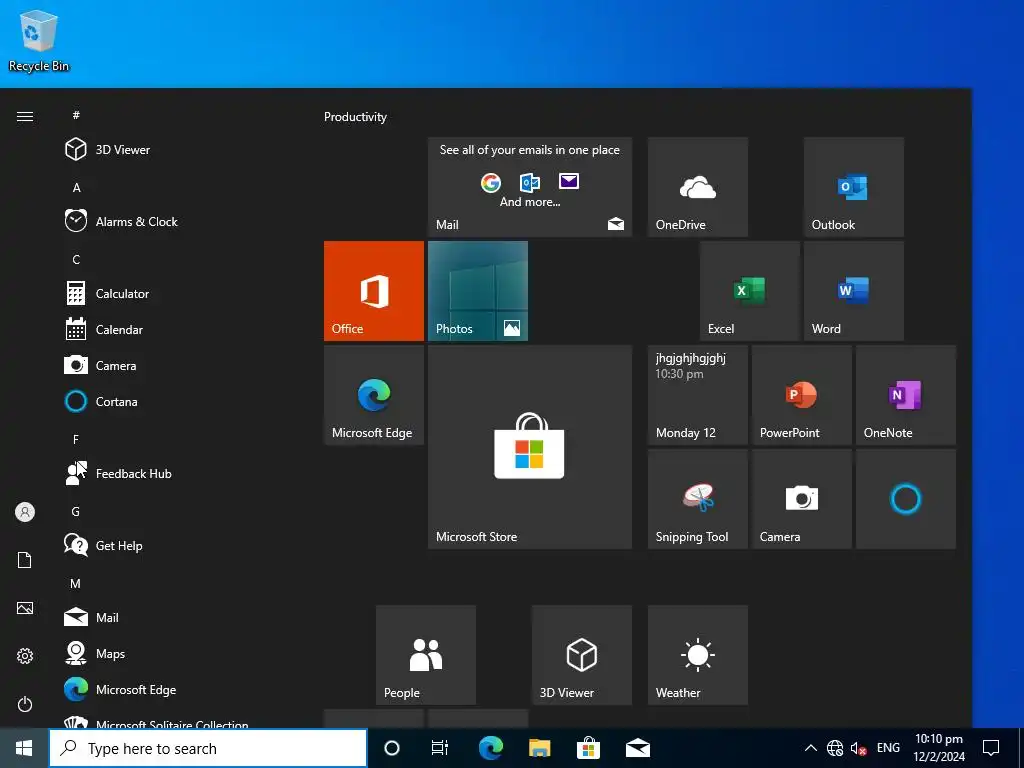Screen dimensions: 1024x768
Task: Launch Edge from the taskbar
Action: [490, 748]
